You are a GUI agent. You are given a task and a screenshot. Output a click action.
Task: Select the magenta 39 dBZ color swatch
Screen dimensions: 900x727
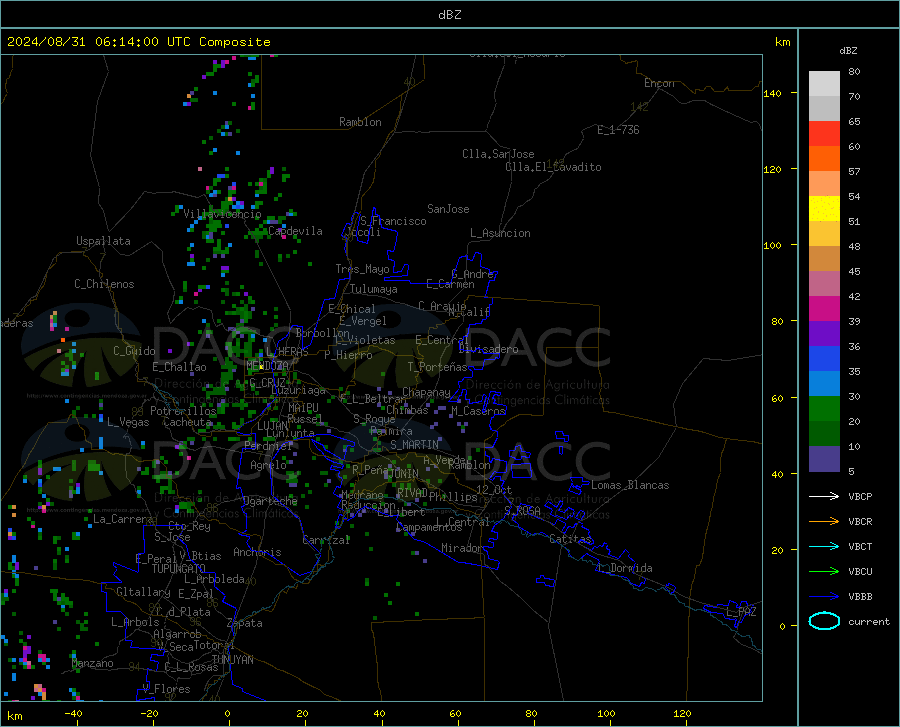pyautogui.click(x=824, y=309)
